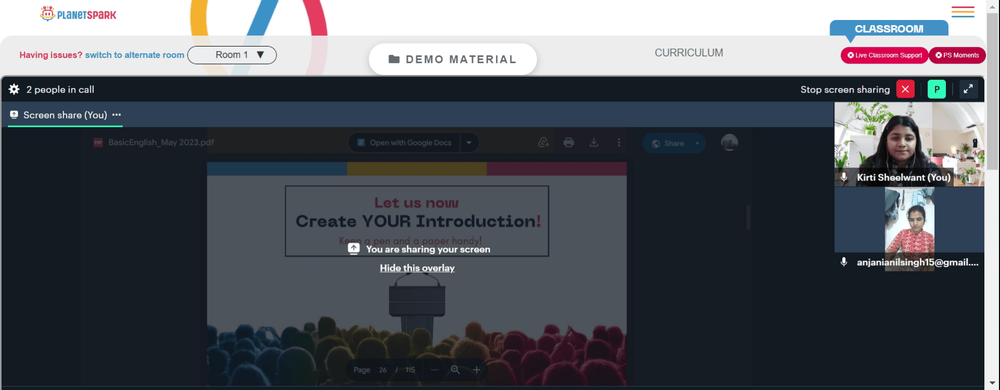Click Stop screen sharing text
The height and width of the screenshot is (390, 1000).
(x=845, y=90)
